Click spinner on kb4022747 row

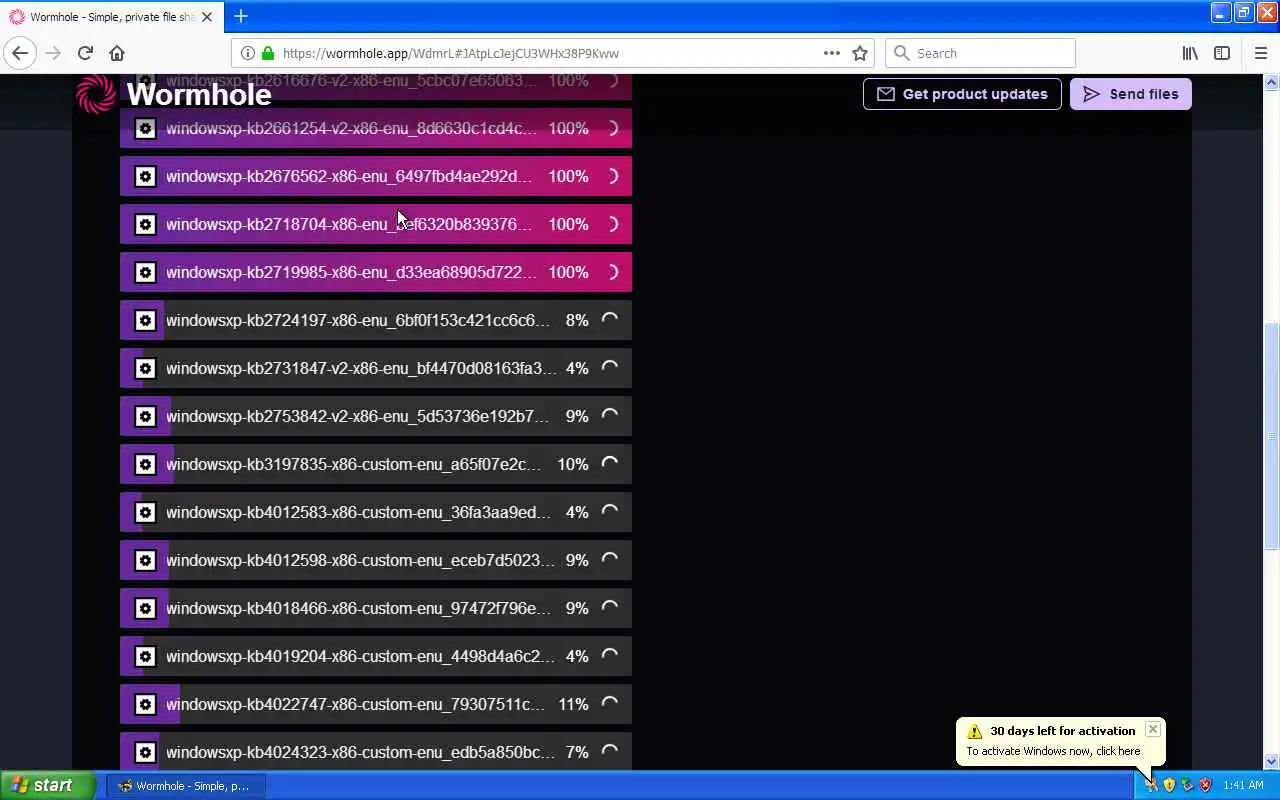point(609,704)
